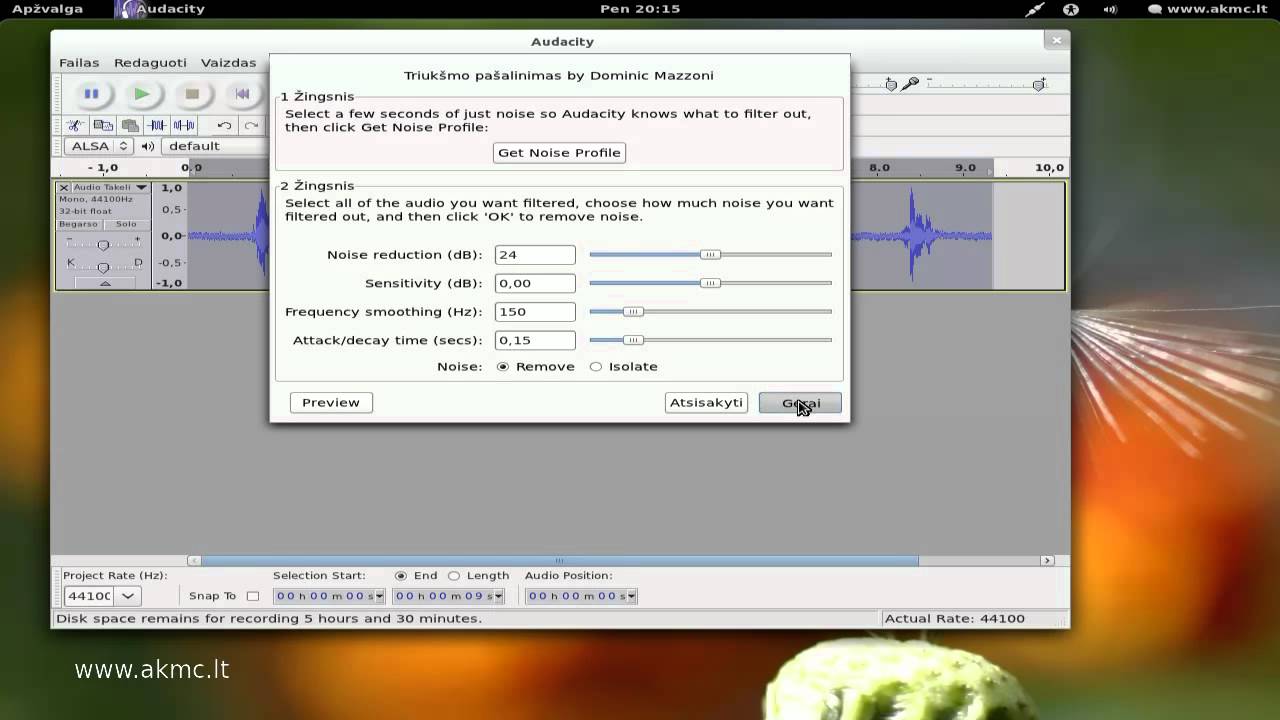Open the Redaguoti menu
Image resolution: width=1280 pixels, height=720 pixels.
click(x=150, y=62)
